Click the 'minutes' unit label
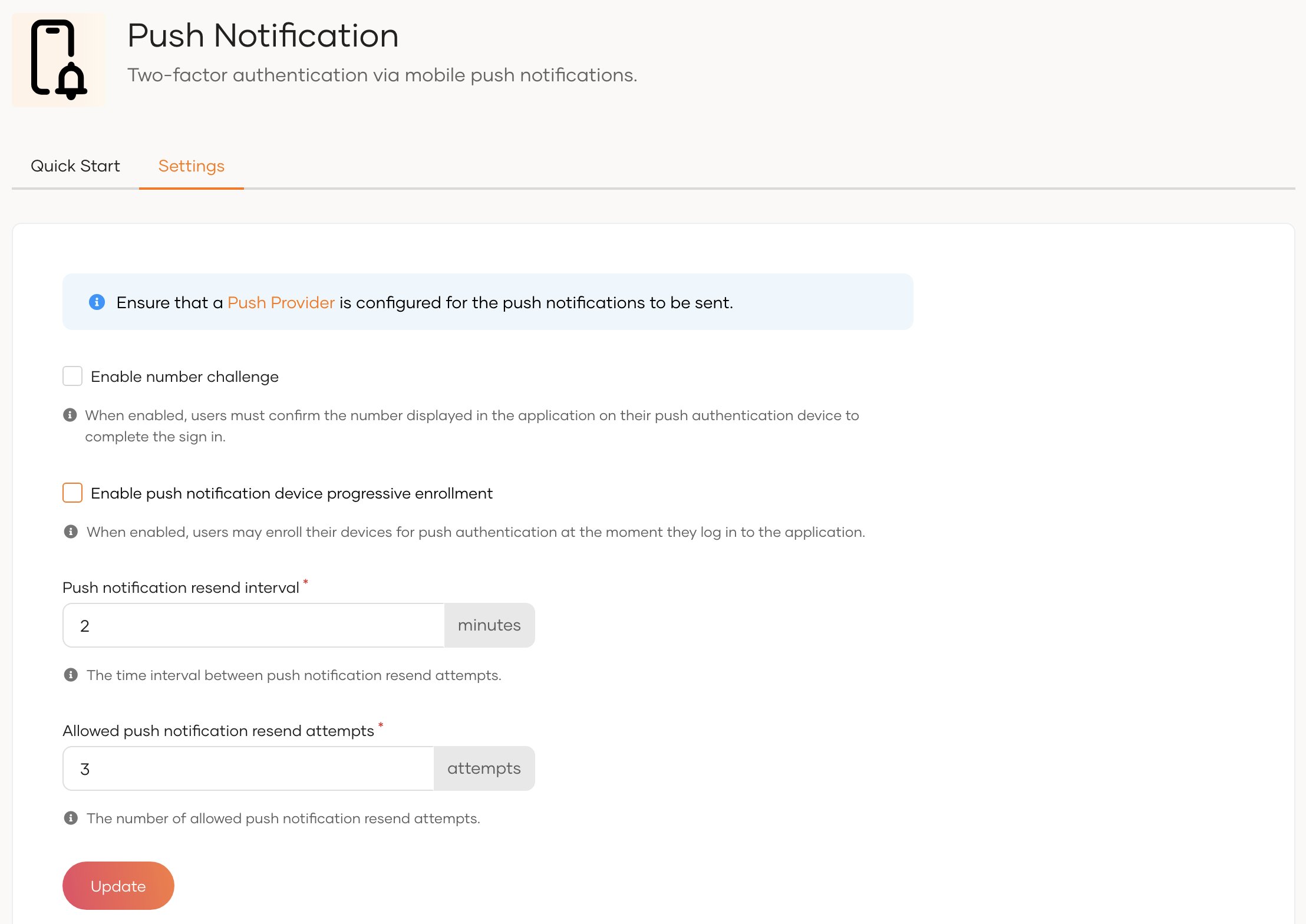 click(x=490, y=625)
